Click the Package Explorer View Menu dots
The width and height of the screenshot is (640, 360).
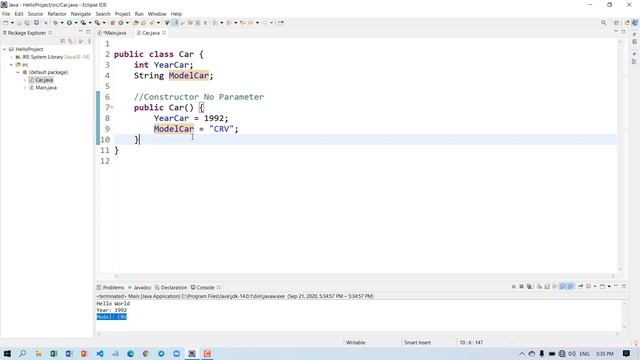tap(89, 41)
